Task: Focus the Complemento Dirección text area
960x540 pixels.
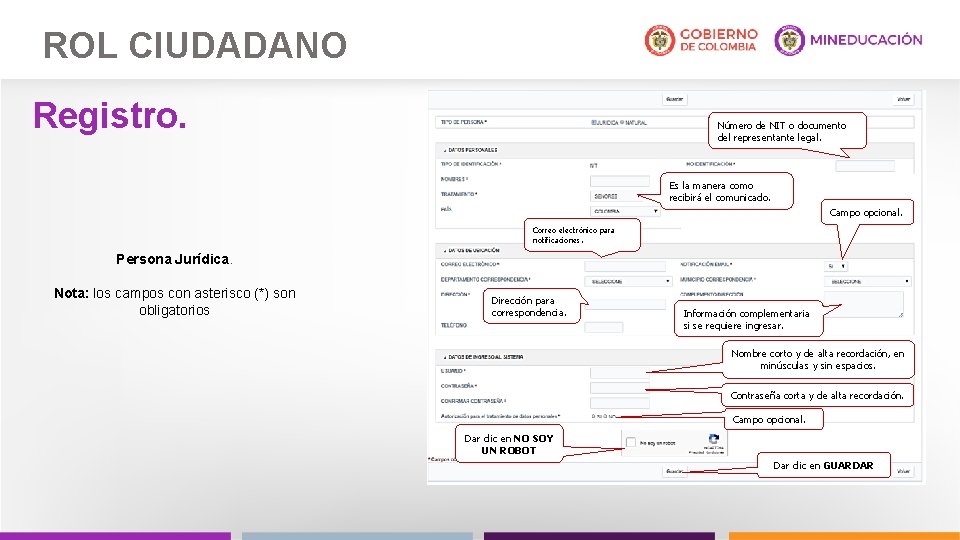Action: (x=863, y=304)
